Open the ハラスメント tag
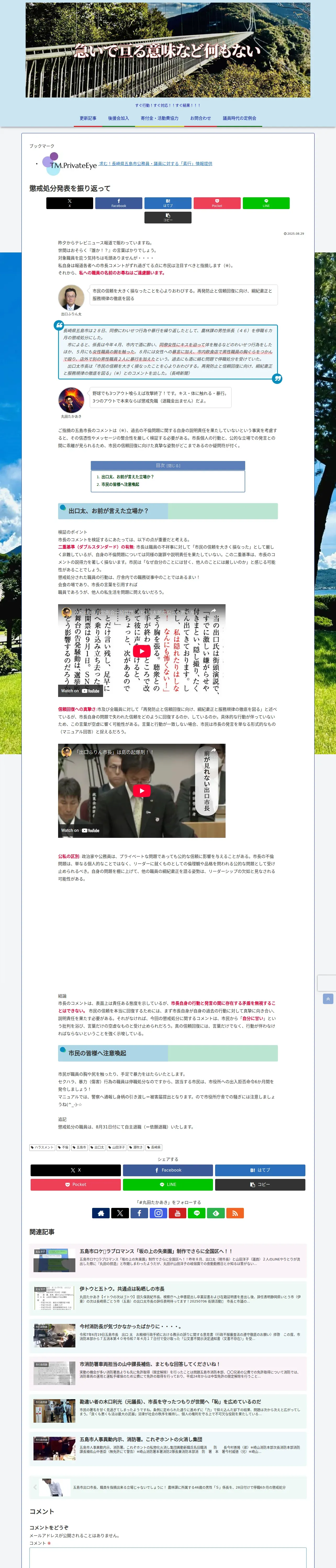Image resolution: width=336 pixels, height=1568 pixels. 43,1148
